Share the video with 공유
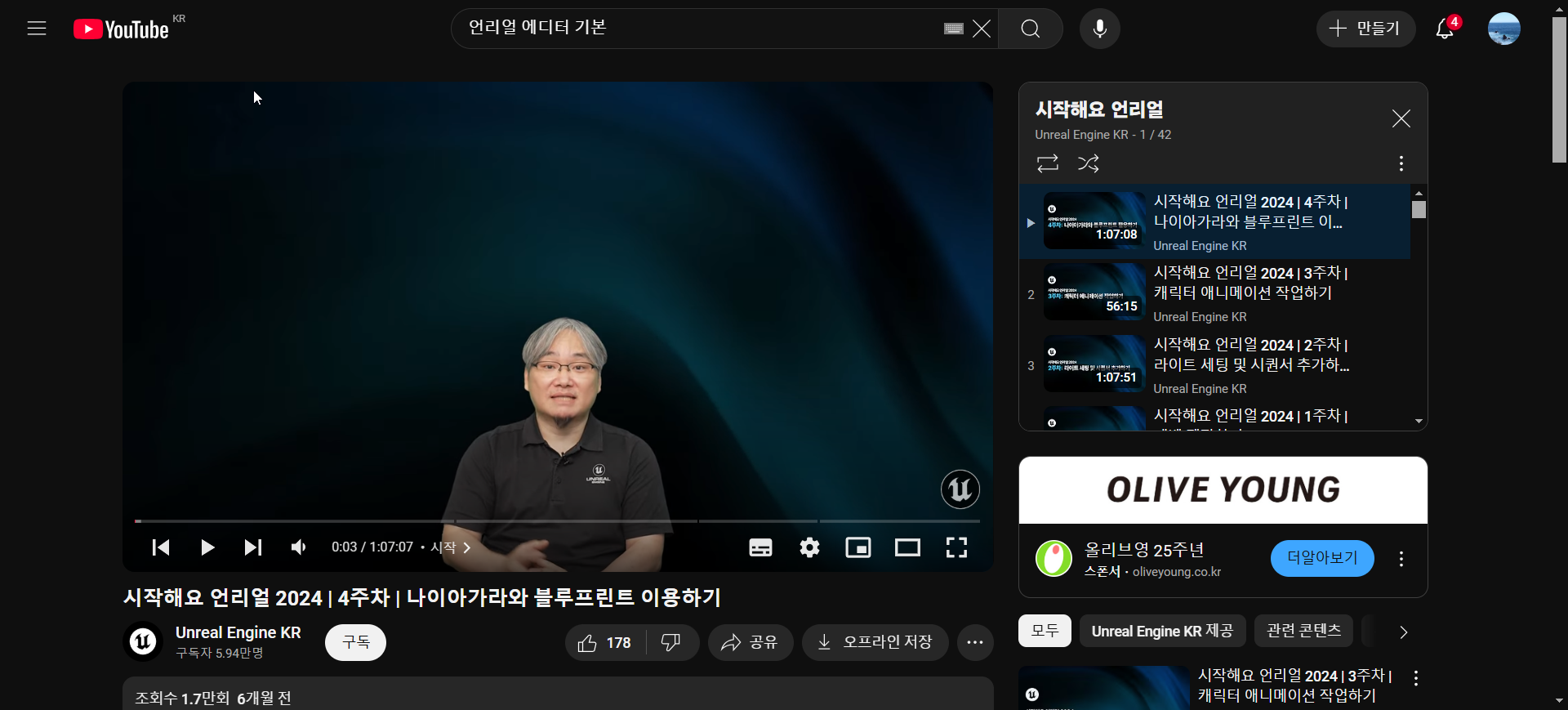 pos(751,643)
